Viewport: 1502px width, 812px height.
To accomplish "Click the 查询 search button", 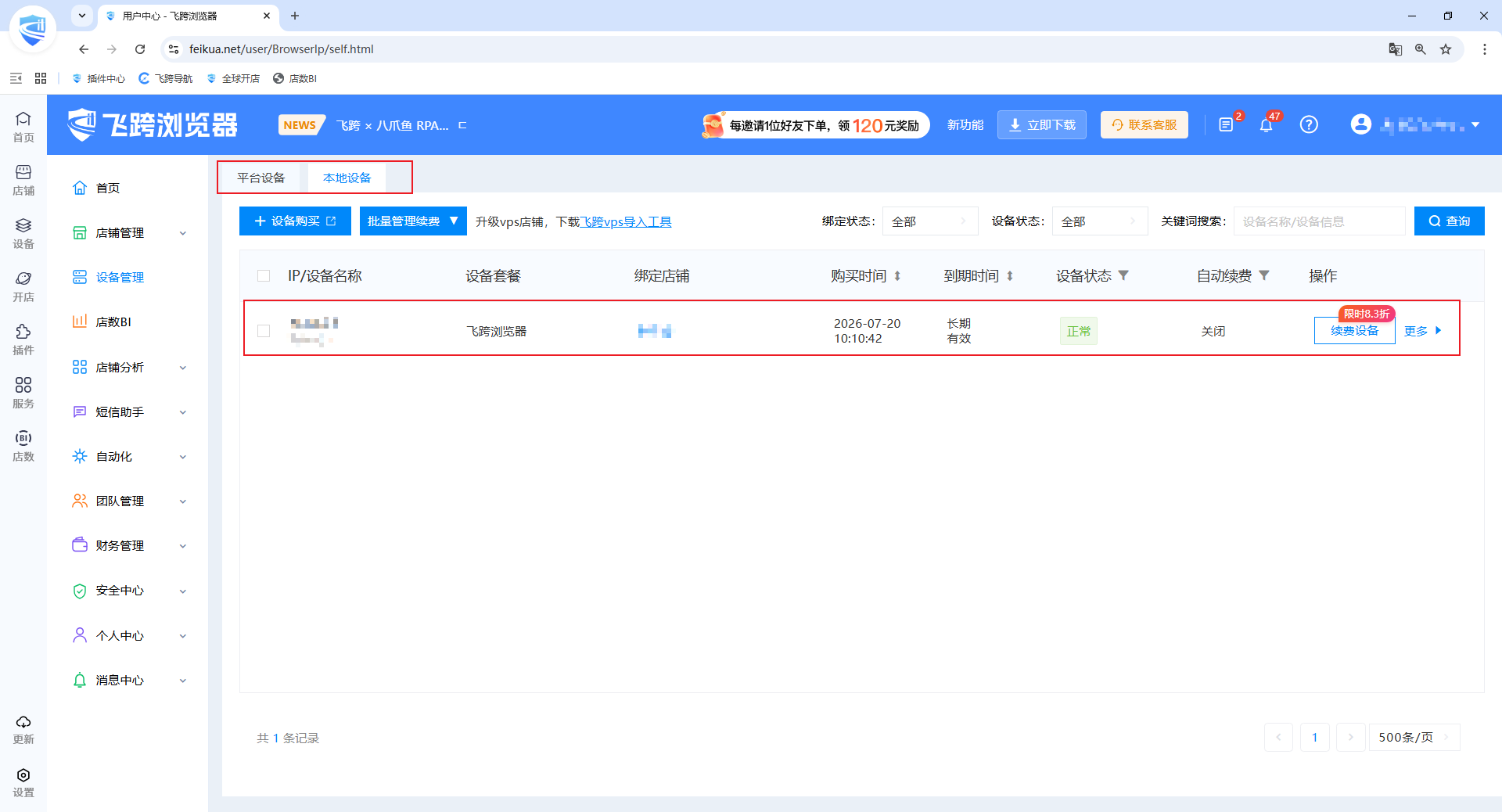I will (x=1450, y=221).
